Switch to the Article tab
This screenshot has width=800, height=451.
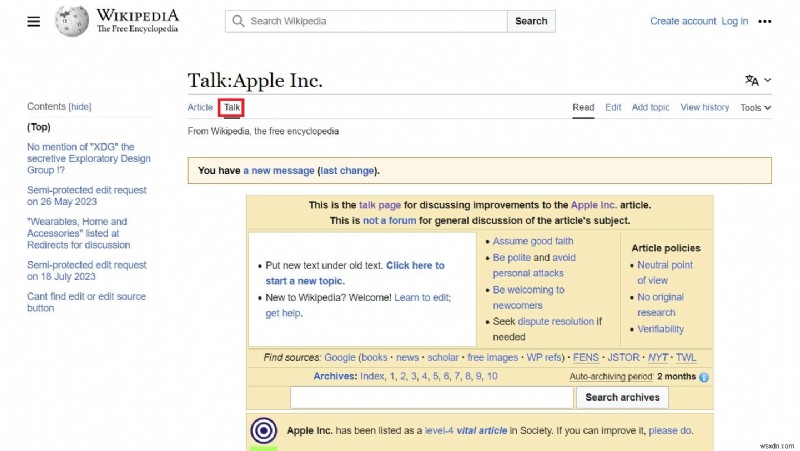click(x=200, y=107)
